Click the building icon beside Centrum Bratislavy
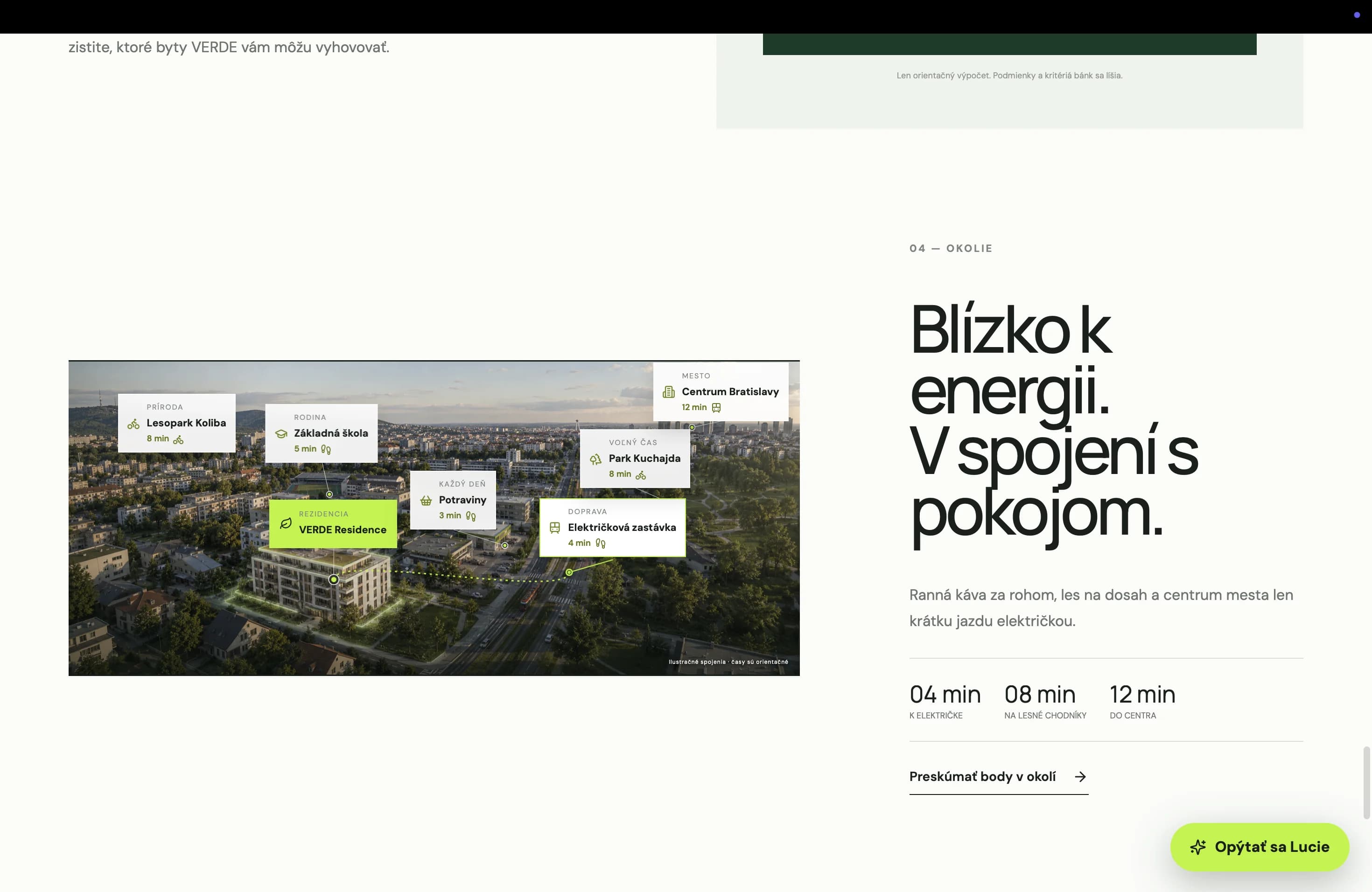 [669, 392]
